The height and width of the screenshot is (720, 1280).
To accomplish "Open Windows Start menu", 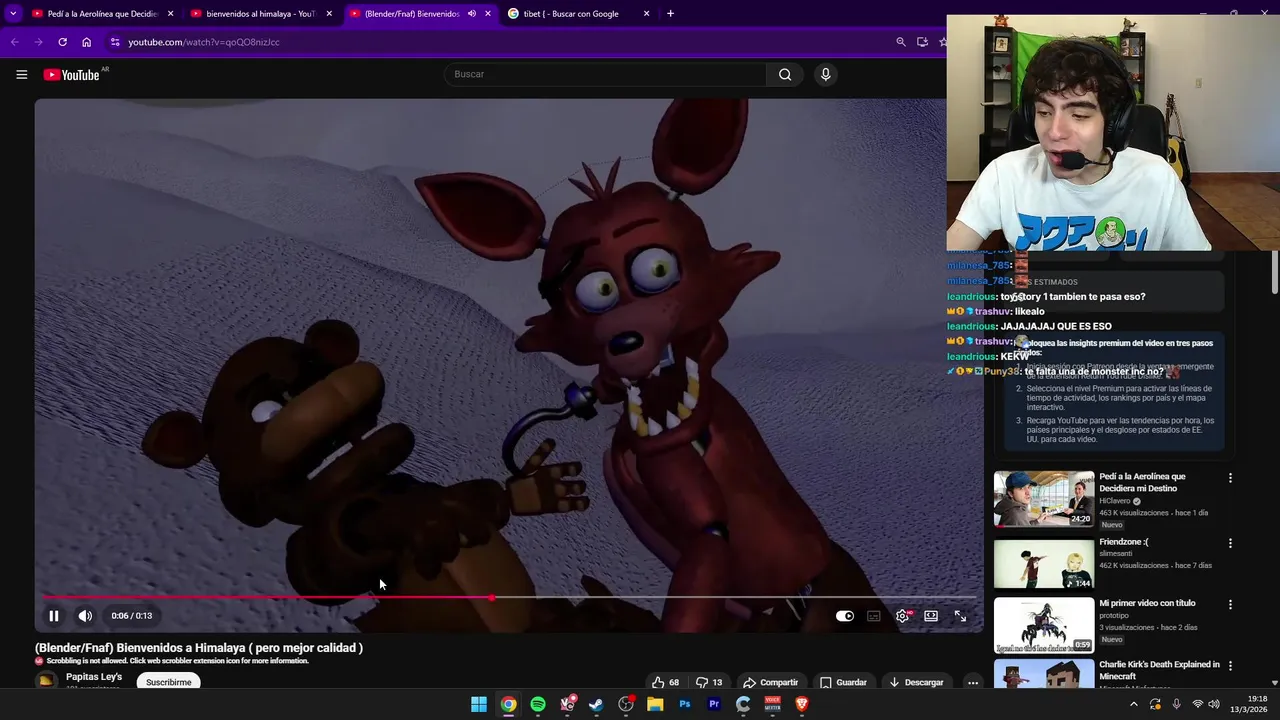I will [479, 704].
